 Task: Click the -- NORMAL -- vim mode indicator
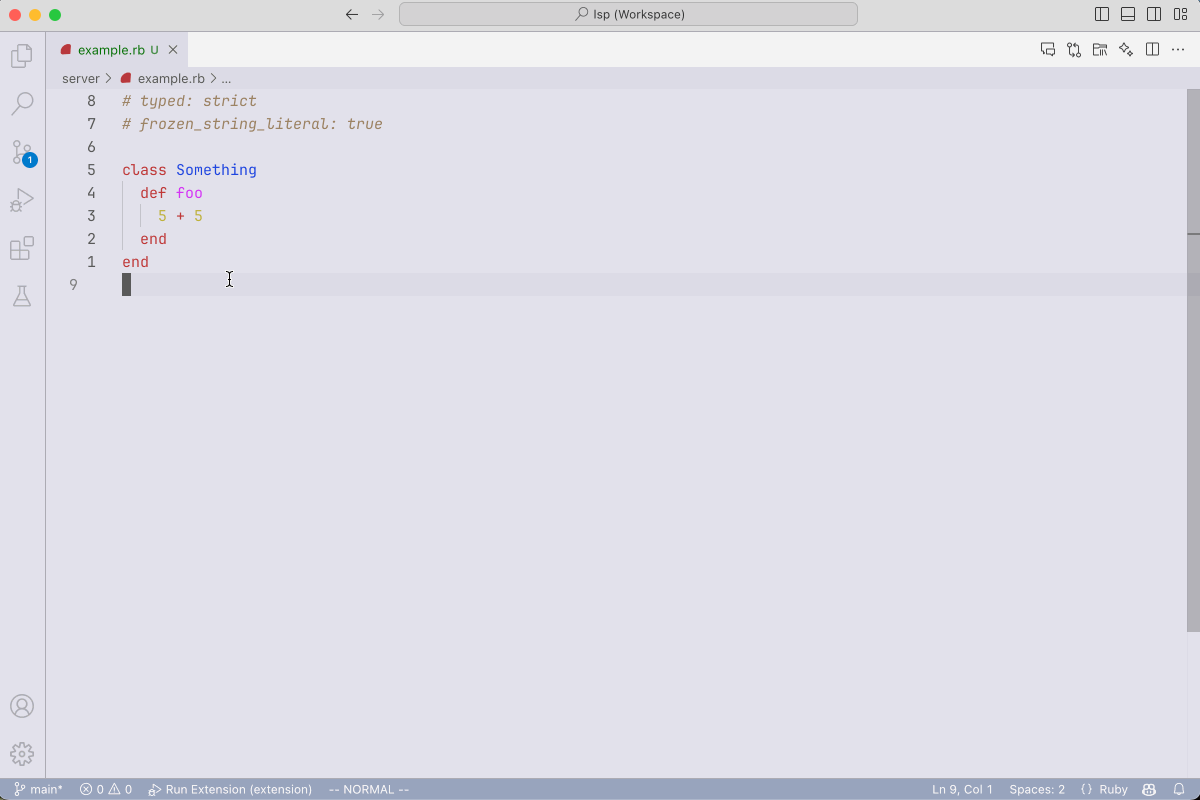(x=369, y=789)
